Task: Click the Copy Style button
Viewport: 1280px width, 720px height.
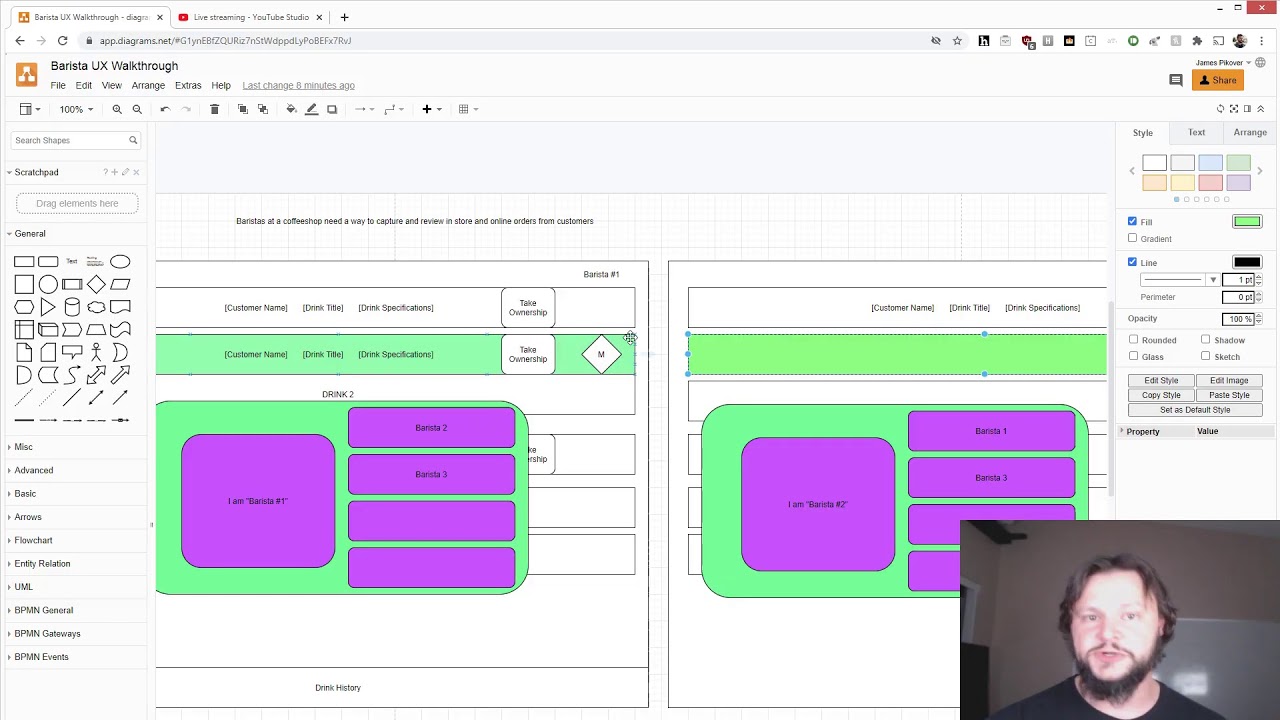Action: click(x=1161, y=395)
